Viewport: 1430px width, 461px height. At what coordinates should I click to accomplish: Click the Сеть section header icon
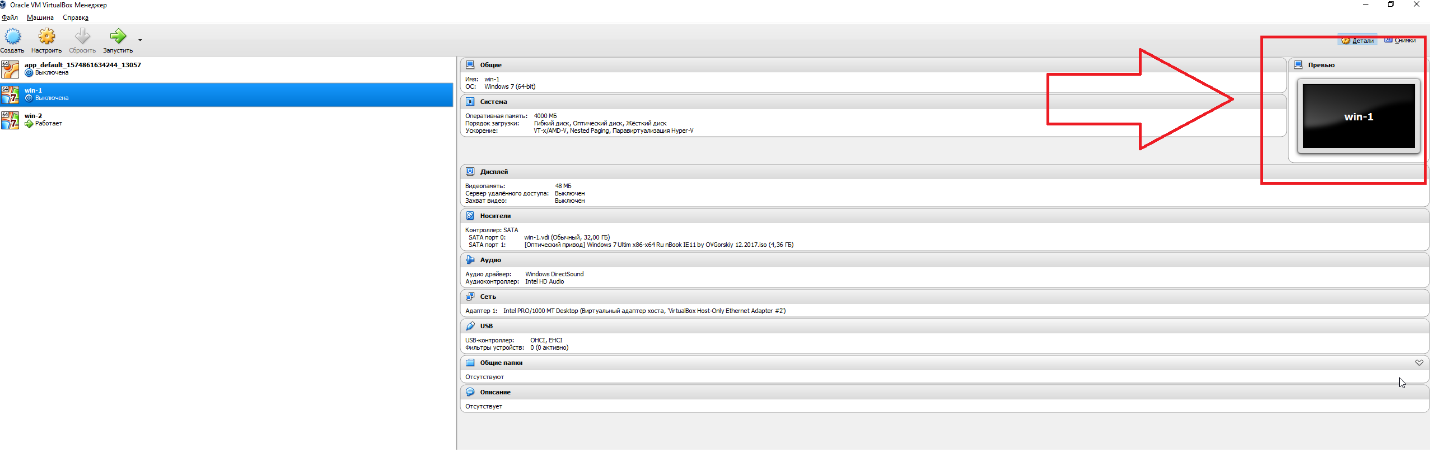click(x=470, y=297)
